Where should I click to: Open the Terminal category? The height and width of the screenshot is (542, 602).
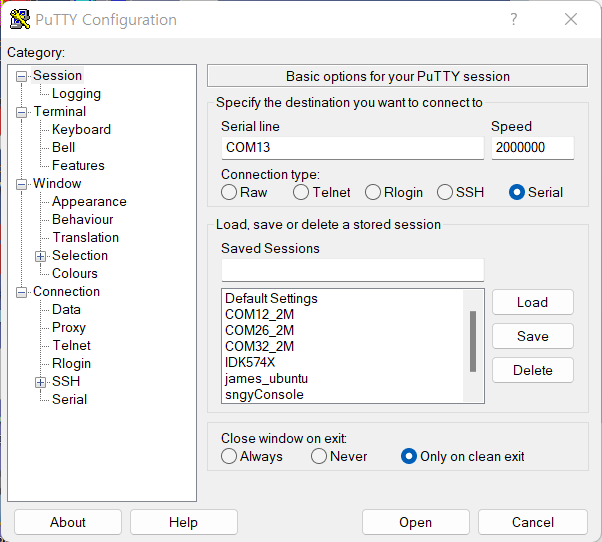tap(60, 112)
